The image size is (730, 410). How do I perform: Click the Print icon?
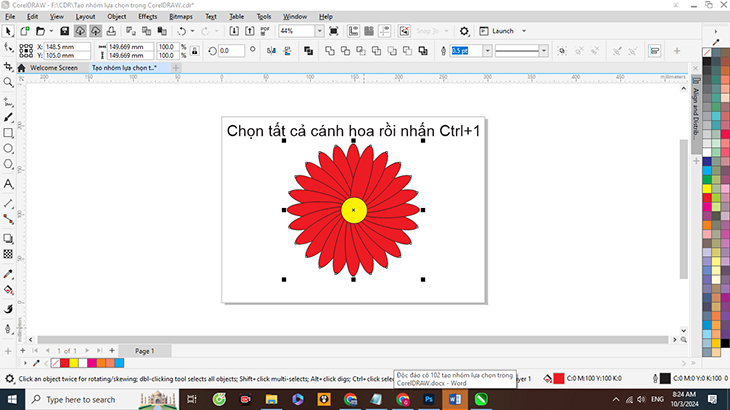(111, 31)
